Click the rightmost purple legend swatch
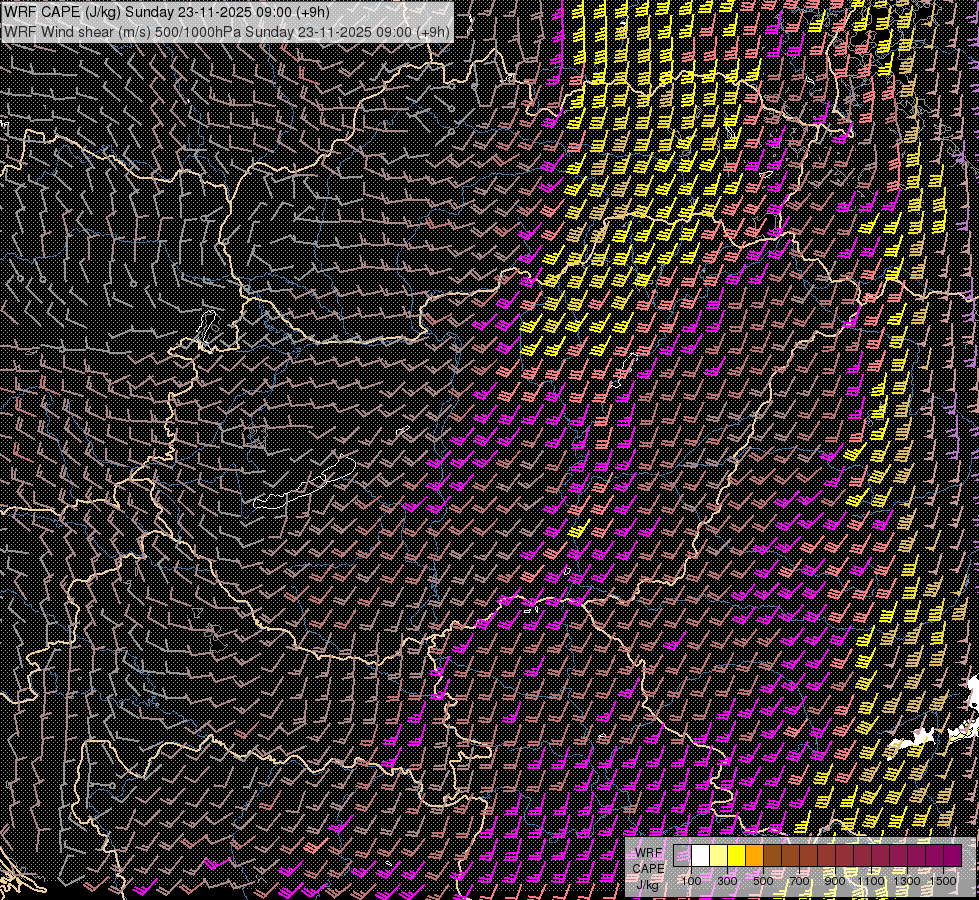979x900 pixels. 952,855
